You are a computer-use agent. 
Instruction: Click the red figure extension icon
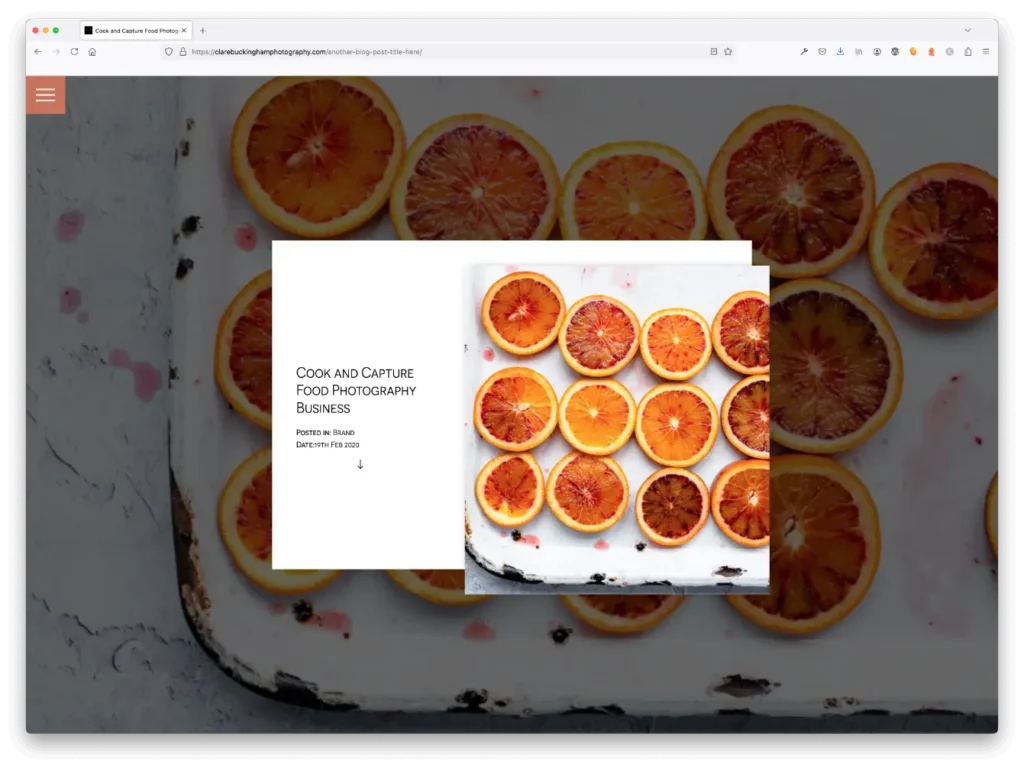(x=931, y=52)
